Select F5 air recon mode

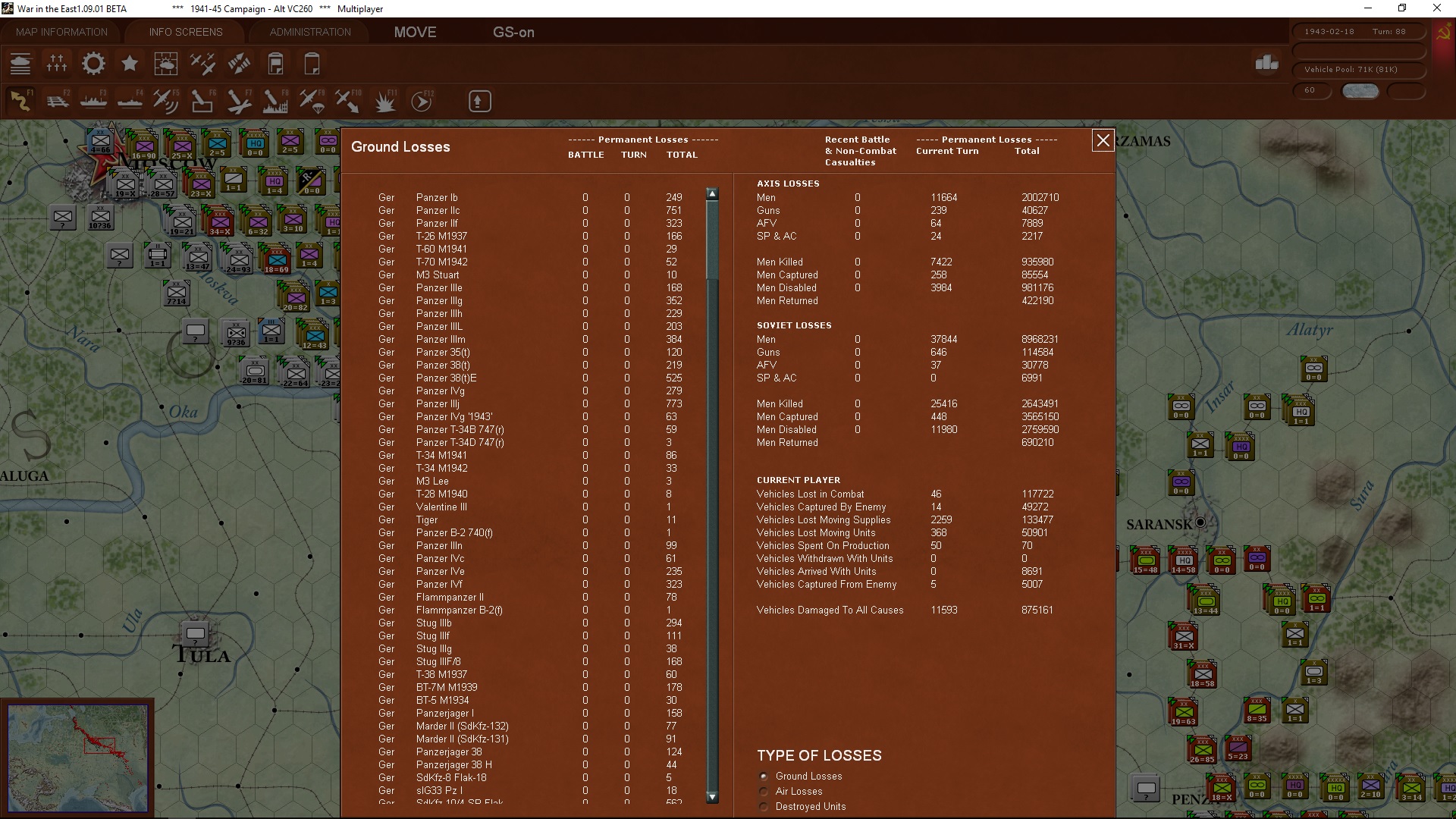pyautogui.click(x=165, y=101)
